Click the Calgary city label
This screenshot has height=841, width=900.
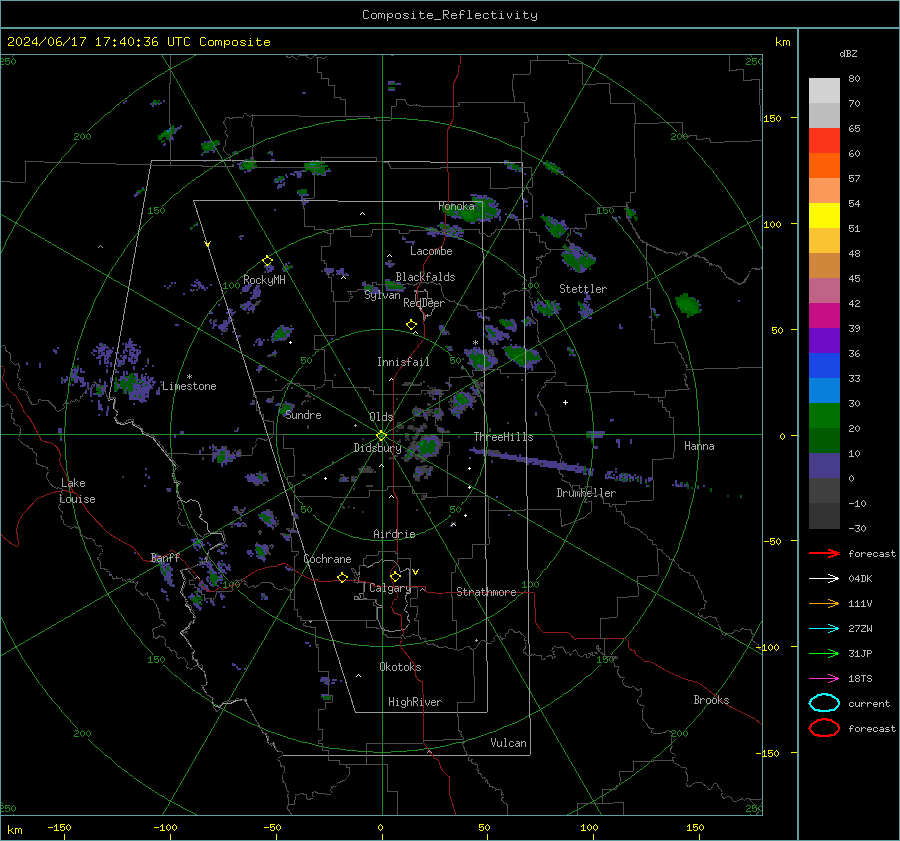point(390,588)
